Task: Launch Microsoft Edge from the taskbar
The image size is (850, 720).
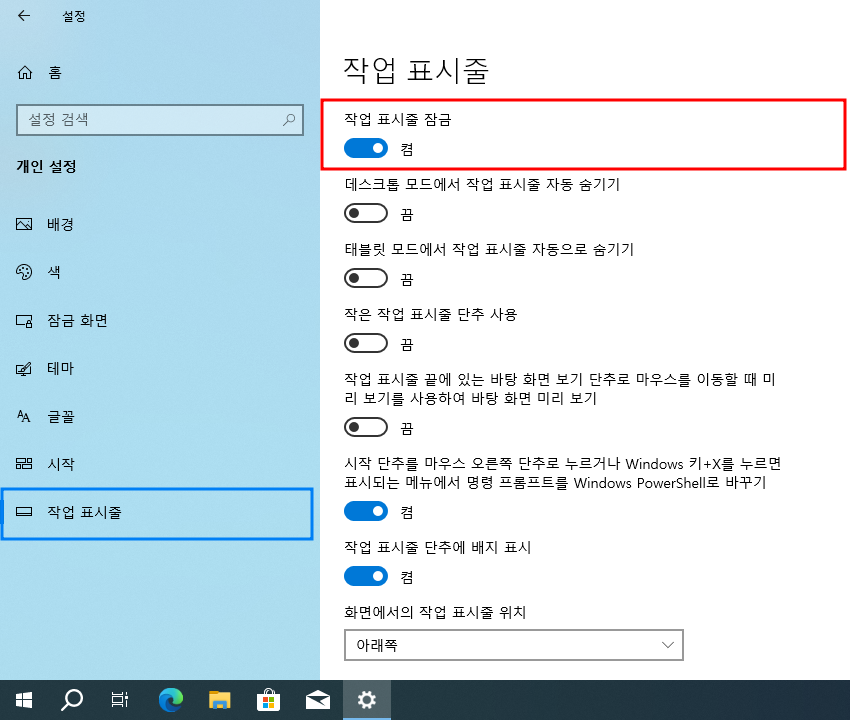Action: point(170,700)
